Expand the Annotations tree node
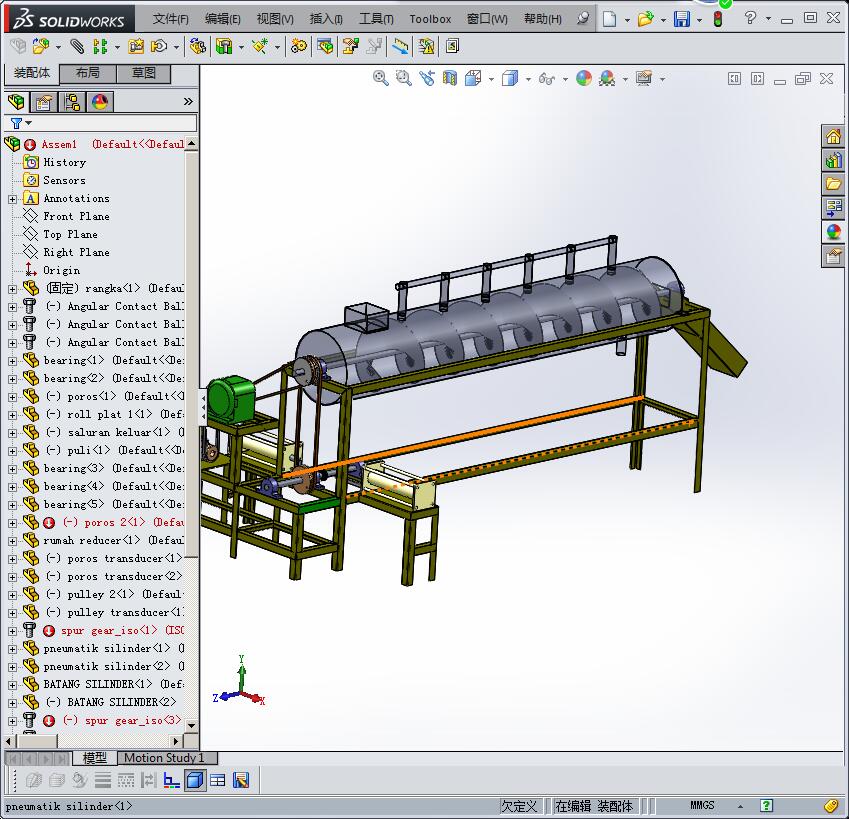 [12, 199]
